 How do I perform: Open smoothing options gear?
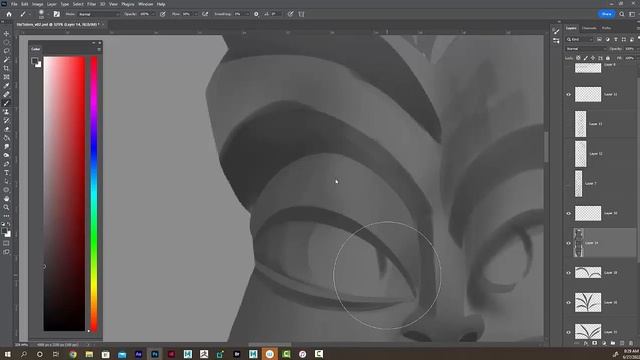coord(256,14)
